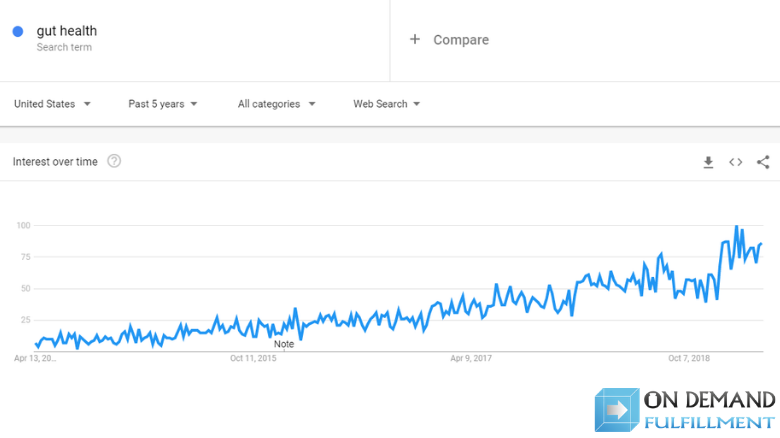The image size is (780, 438).
Task: Open the help question mark icon
Action: 114,161
